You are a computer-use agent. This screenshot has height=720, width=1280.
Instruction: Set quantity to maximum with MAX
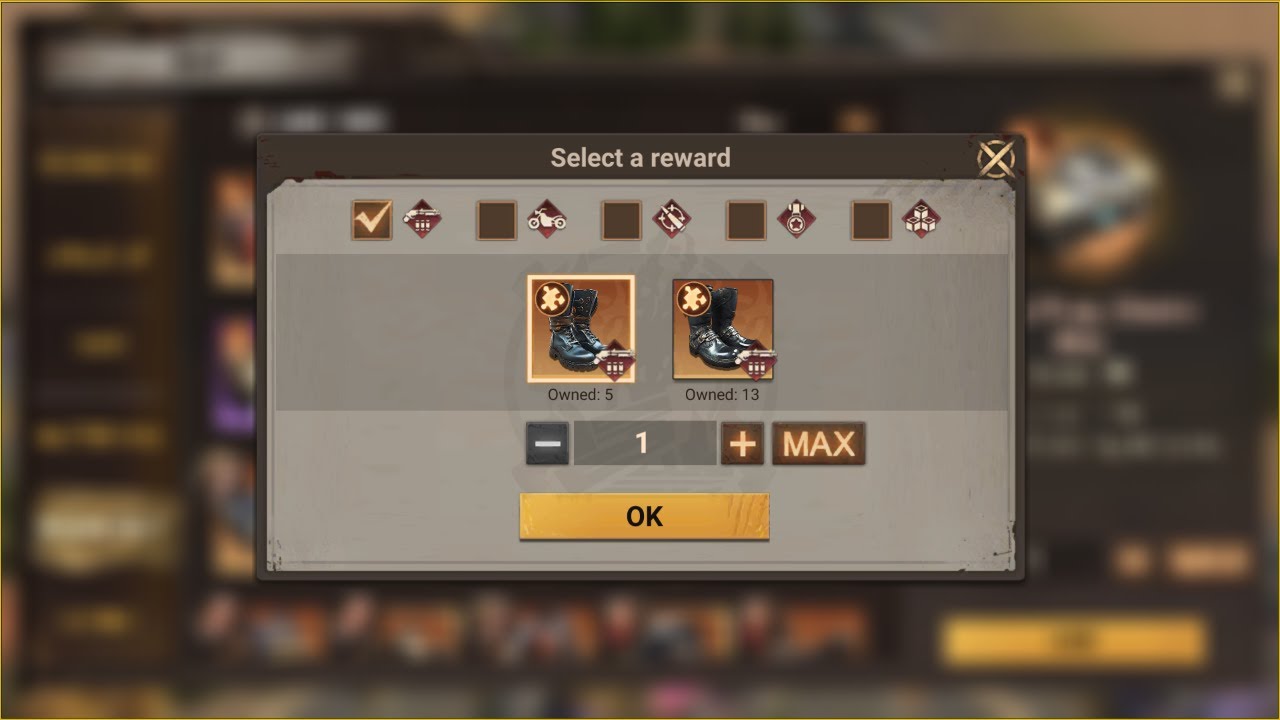pyautogui.click(x=818, y=443)
